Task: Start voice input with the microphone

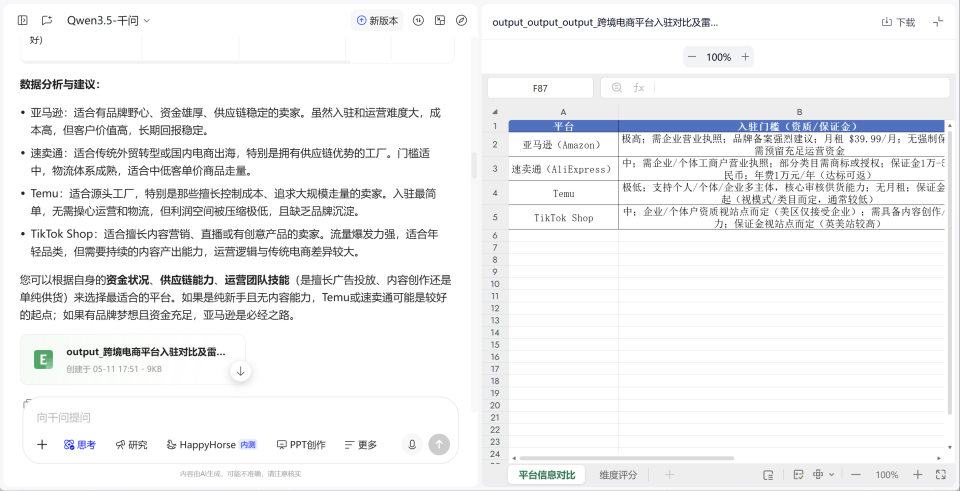Action: [x=412, y=444]
